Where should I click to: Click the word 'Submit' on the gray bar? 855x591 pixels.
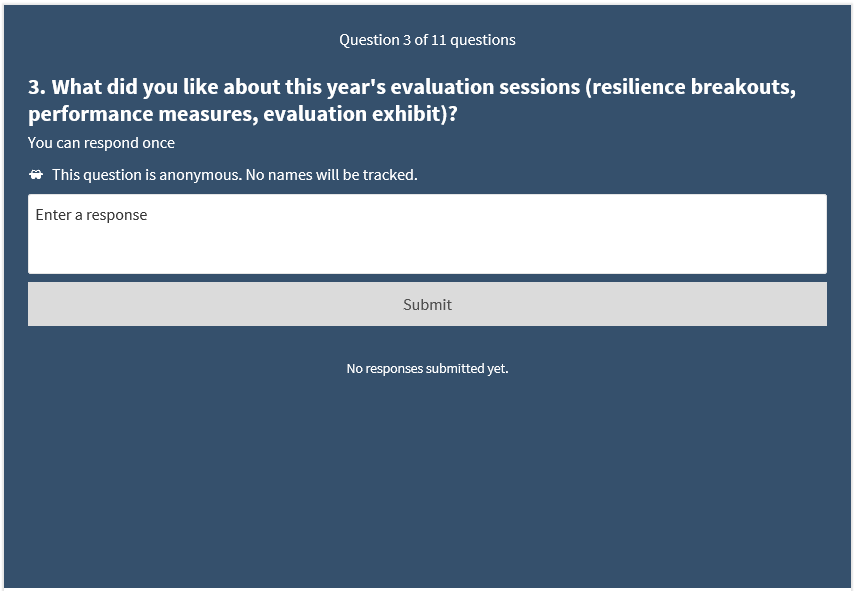click(x=427, y=304)
